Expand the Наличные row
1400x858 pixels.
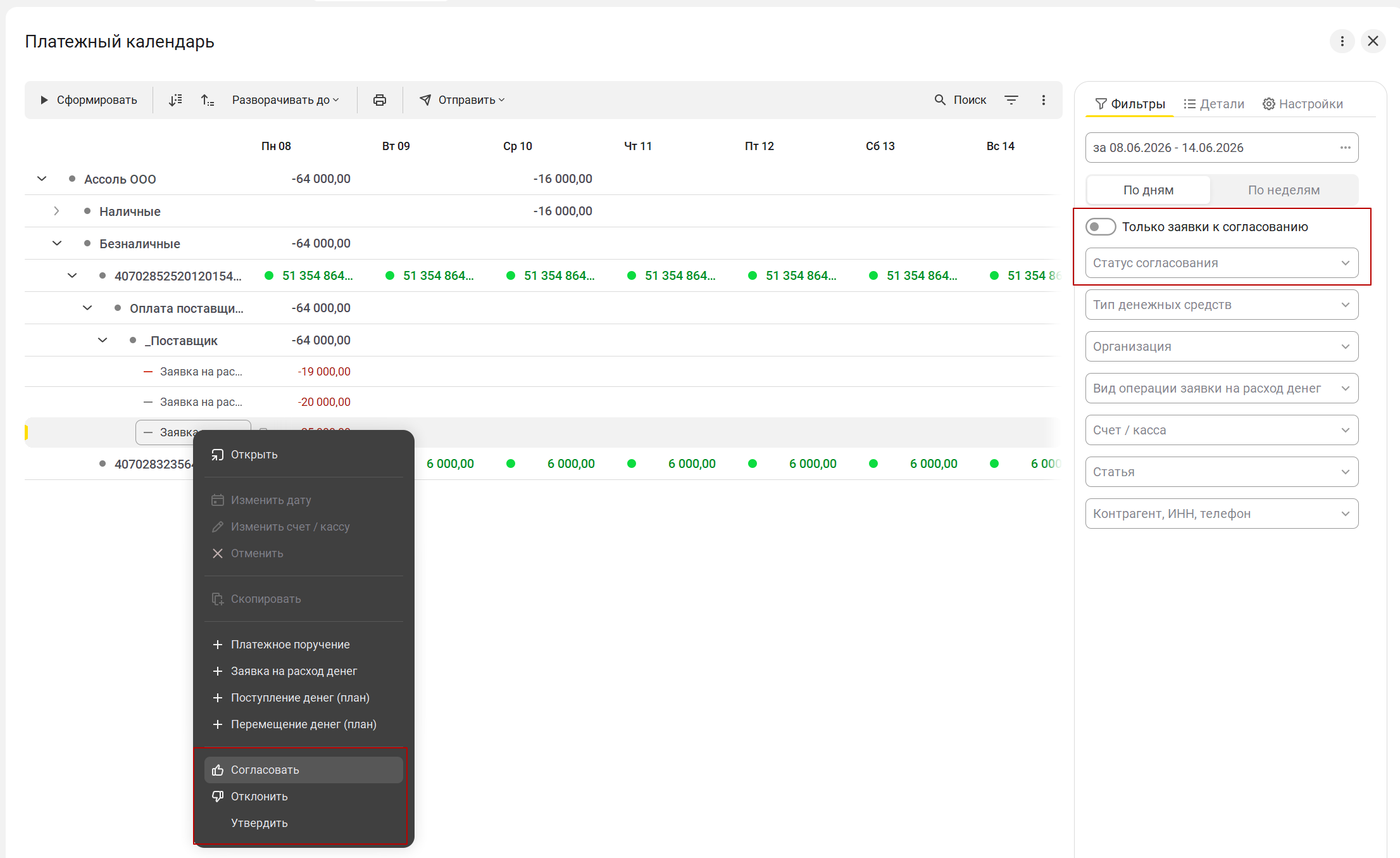point(57,211)
